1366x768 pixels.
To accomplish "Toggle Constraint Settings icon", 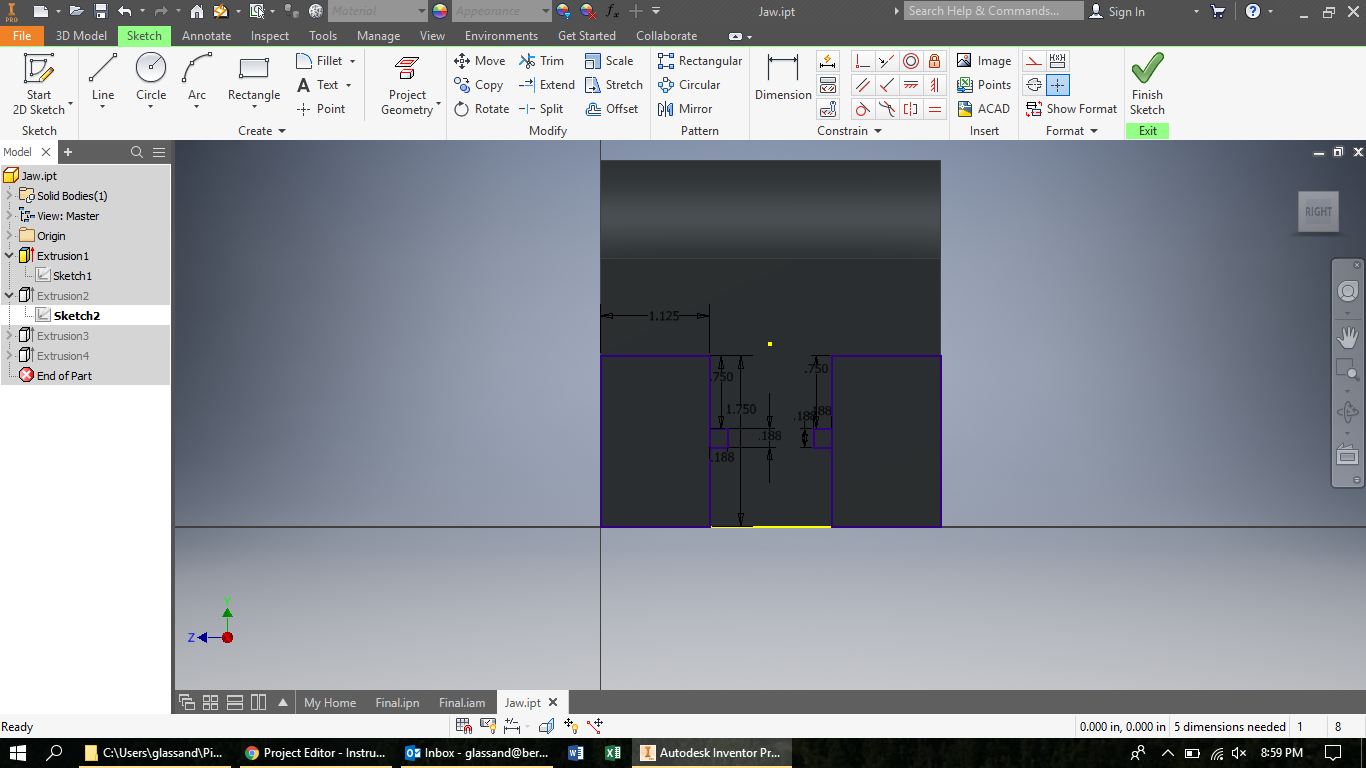I will click(827, 109).
